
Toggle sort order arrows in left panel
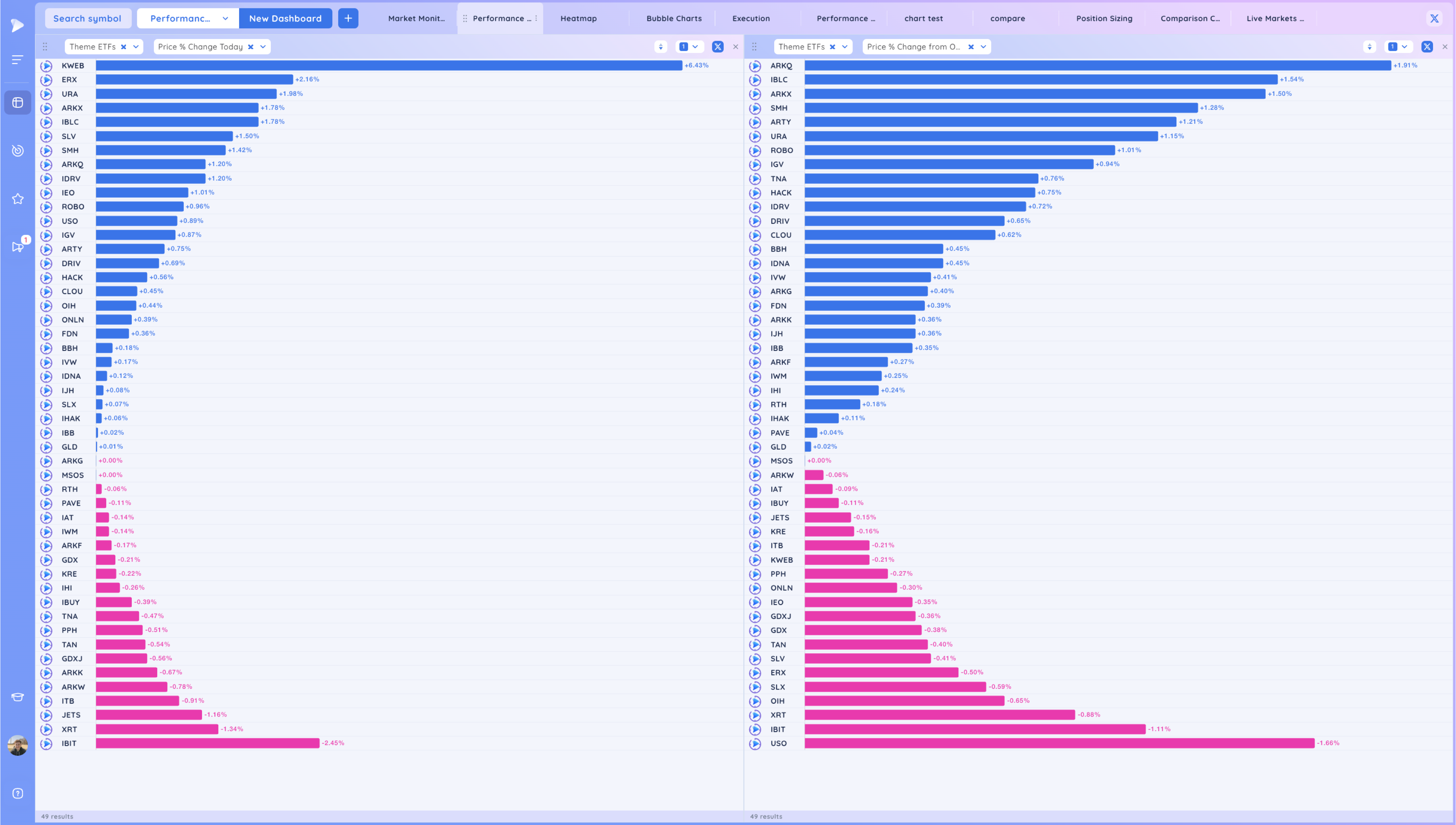point(660,47)
